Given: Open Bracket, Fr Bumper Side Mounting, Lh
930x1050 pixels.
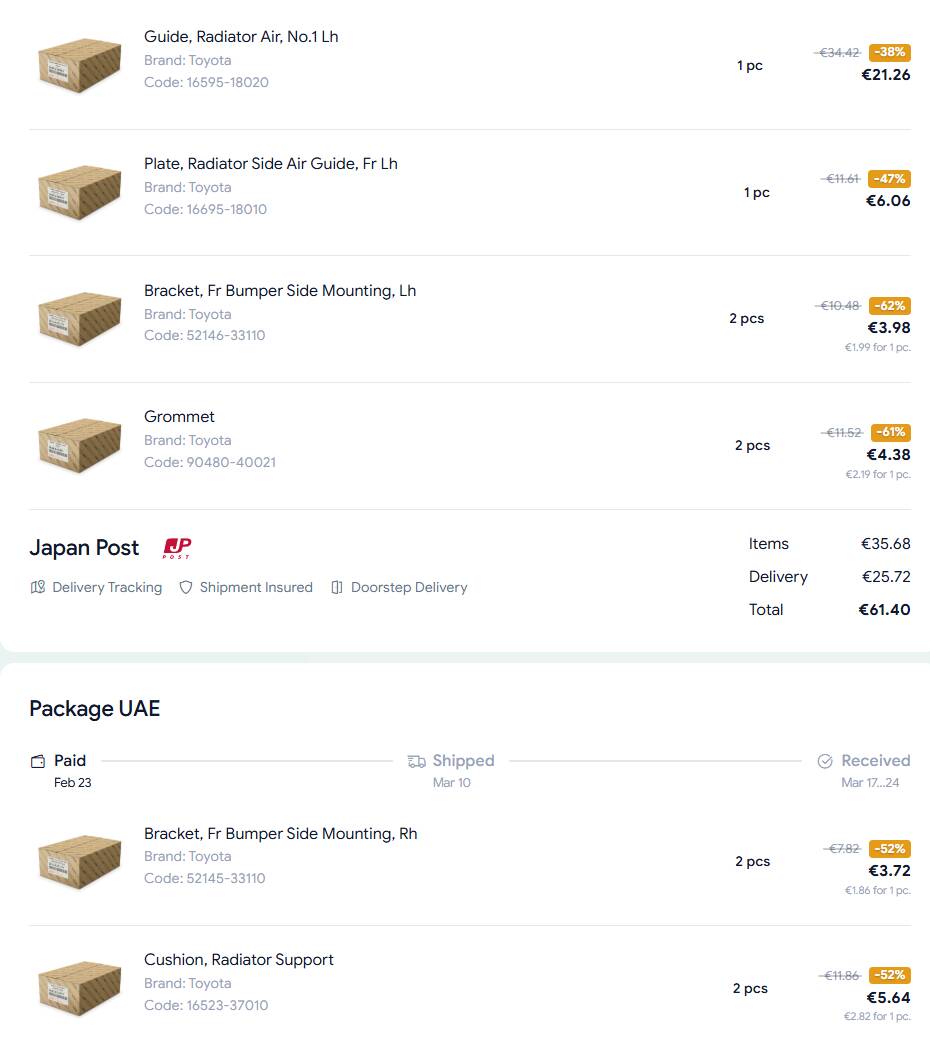Looking at the screenshot, I should coord(279,291).
